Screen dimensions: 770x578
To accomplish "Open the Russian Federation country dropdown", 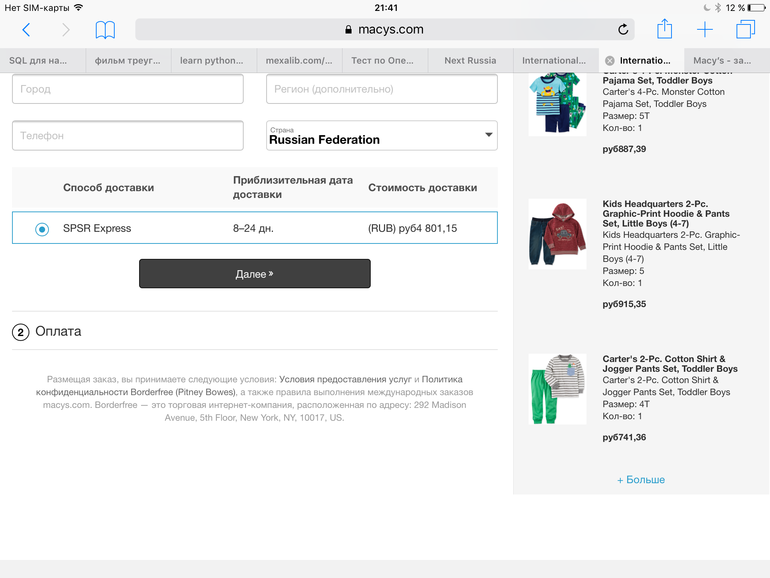I will point(382,136).
